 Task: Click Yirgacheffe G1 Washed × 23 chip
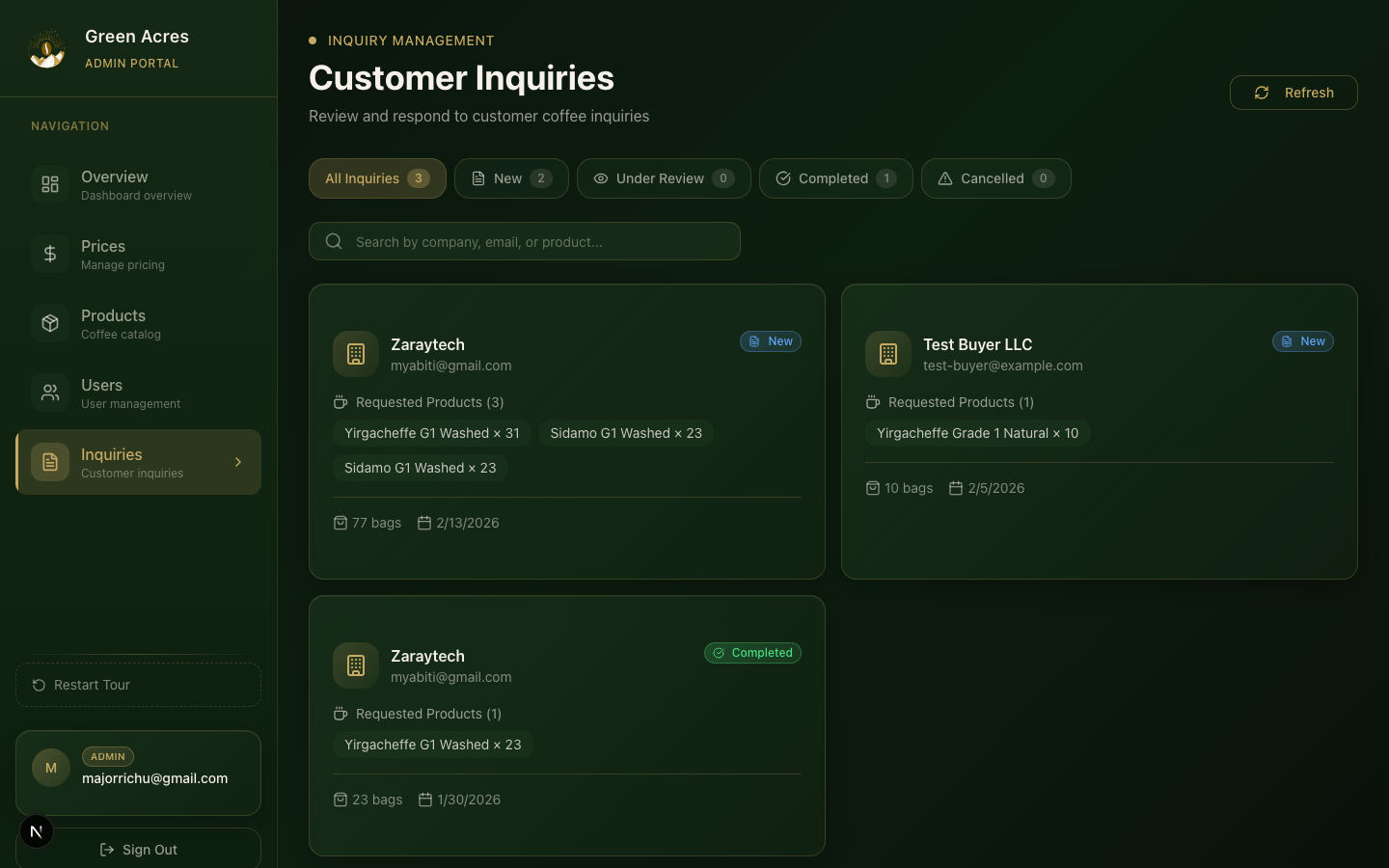pyautogui.click(x=433, y=745)
